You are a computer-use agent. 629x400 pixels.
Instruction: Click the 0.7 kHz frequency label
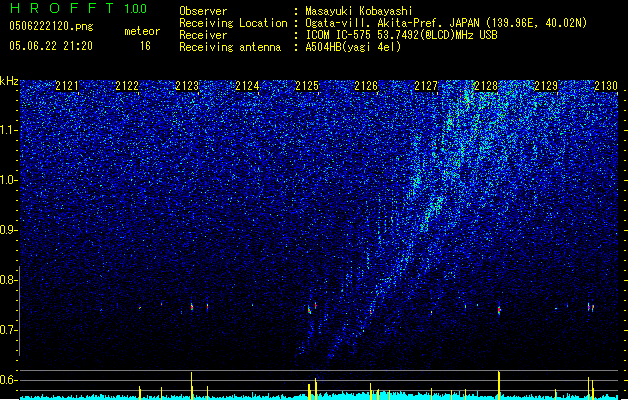tap(8, 330)
